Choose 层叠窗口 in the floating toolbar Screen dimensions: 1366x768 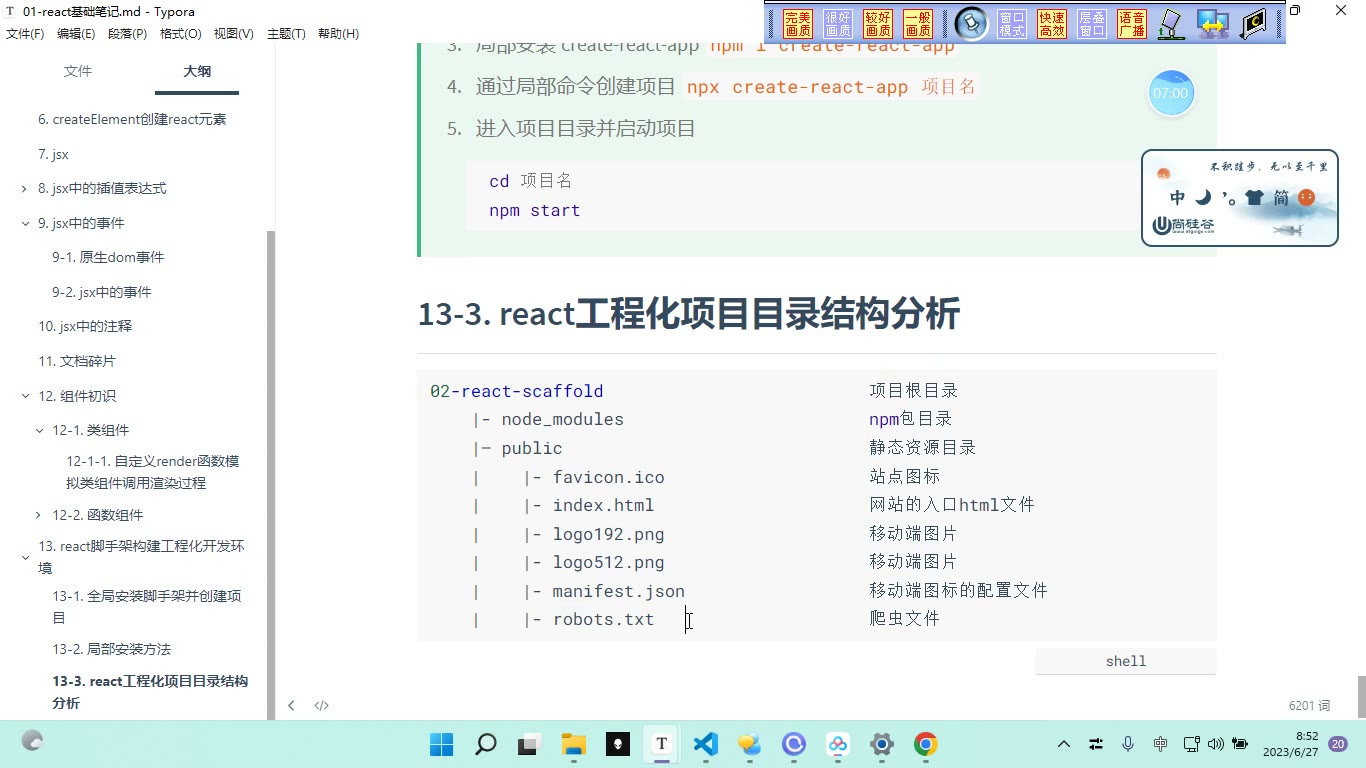pyautogui.click(x=1092, y=24)
